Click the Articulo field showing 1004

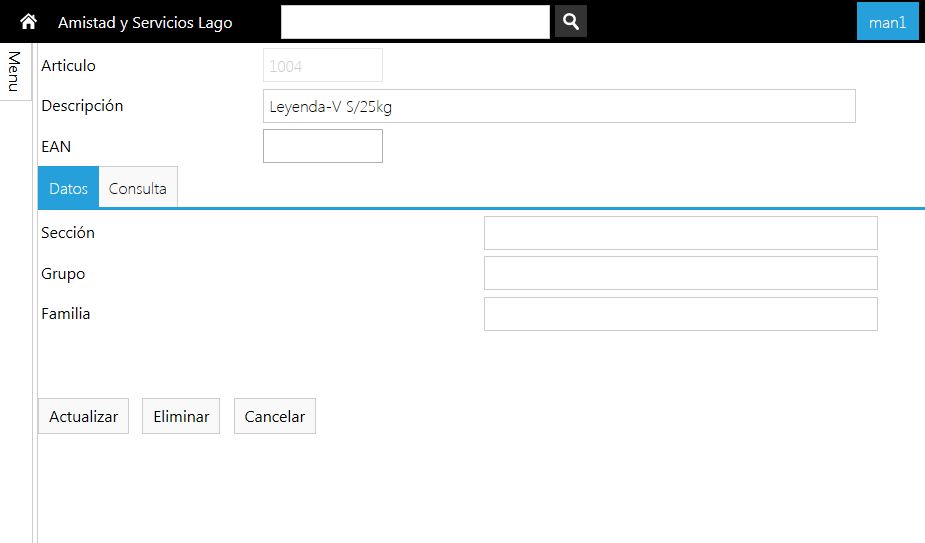click(x=323, y=66)
